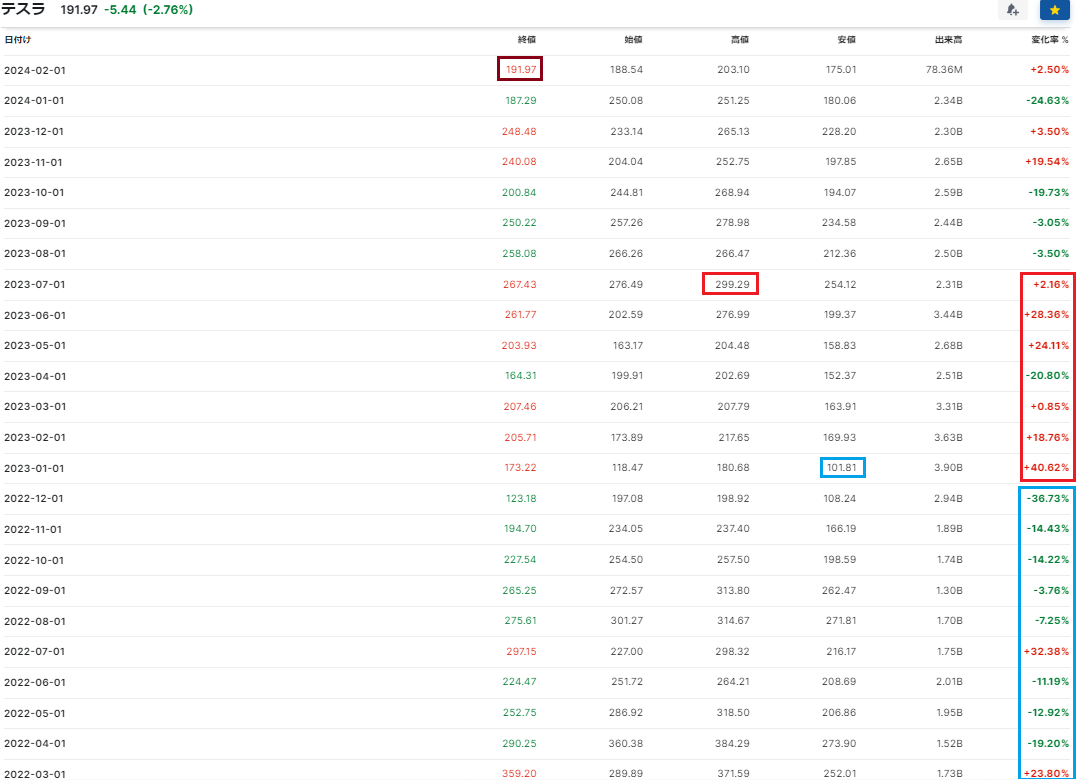Select the date 2023-12-01
The image size is (1078, 780).
[34, 131]
